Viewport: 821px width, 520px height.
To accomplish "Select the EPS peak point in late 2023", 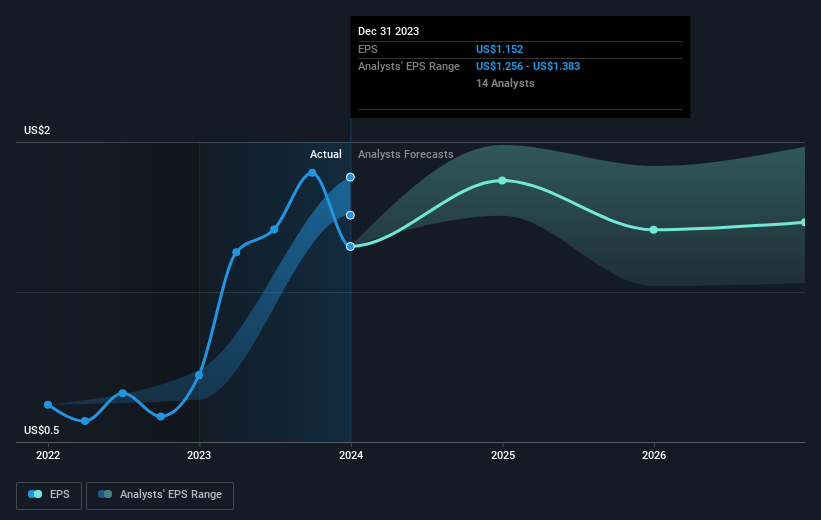I will (312, 173).
